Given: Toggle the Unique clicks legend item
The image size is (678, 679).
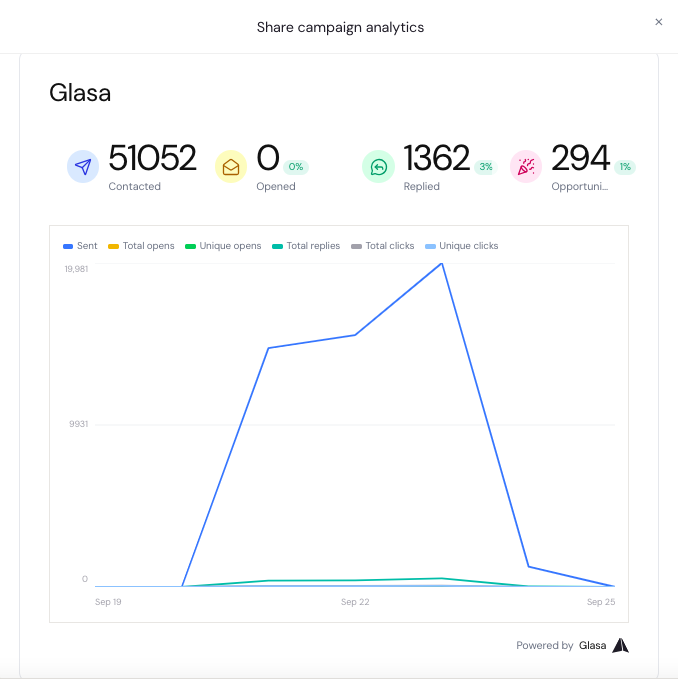Looking at the screenshot, I should coord(462,246).
